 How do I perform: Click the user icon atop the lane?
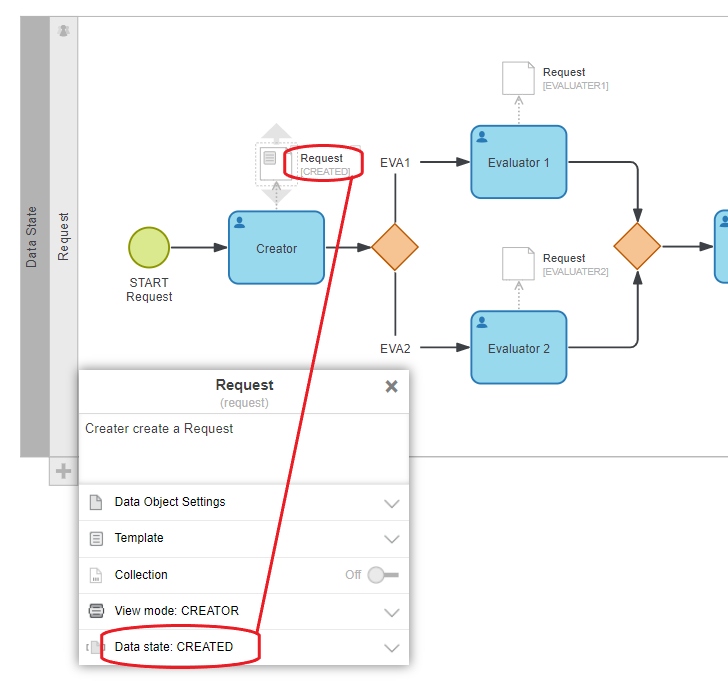64,31
